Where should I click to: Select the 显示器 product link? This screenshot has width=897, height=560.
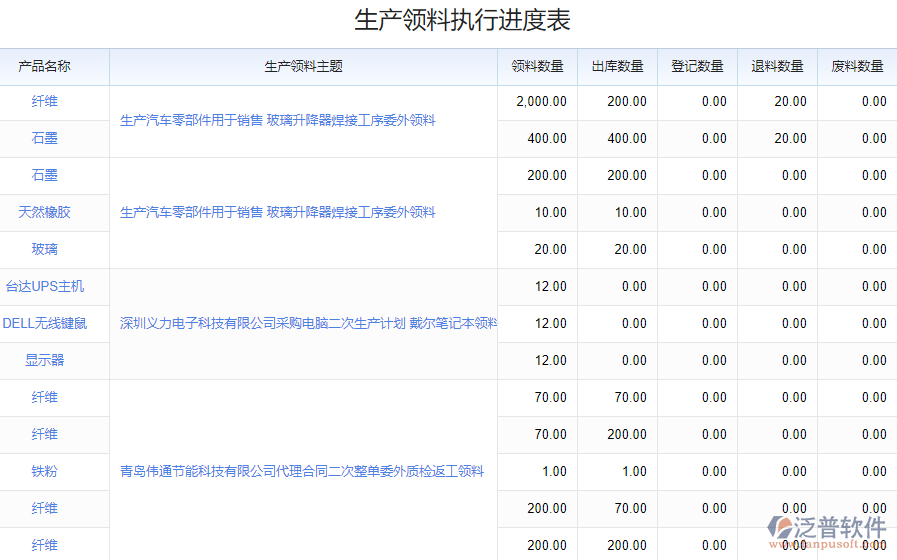tap(45, 360)
